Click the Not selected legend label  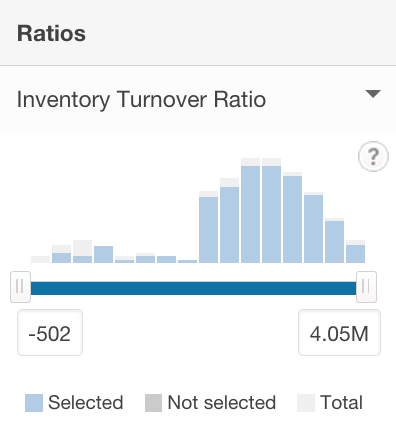pyautogui.click(x=222, y=402)
